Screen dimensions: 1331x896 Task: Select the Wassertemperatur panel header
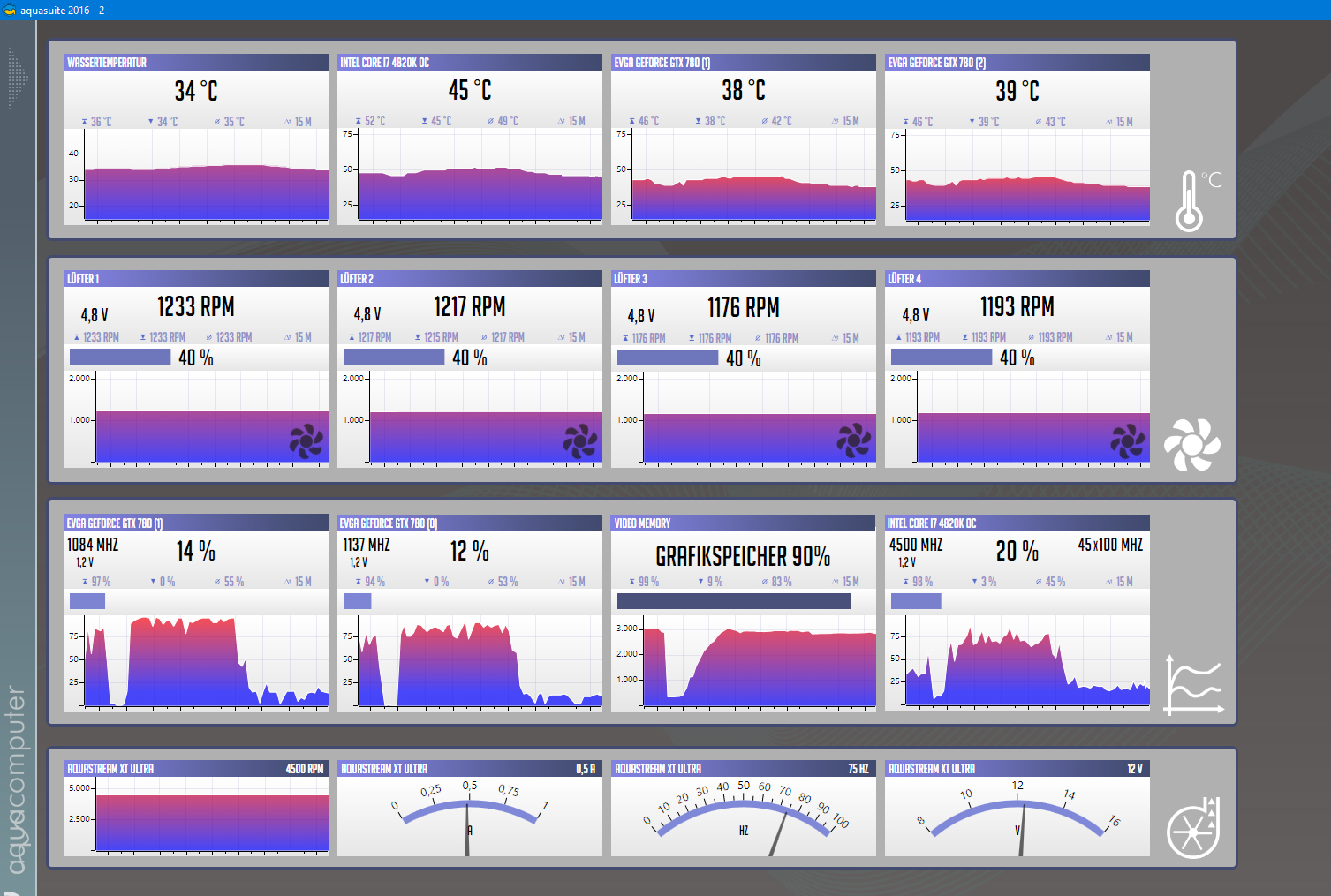coord(196,63)
